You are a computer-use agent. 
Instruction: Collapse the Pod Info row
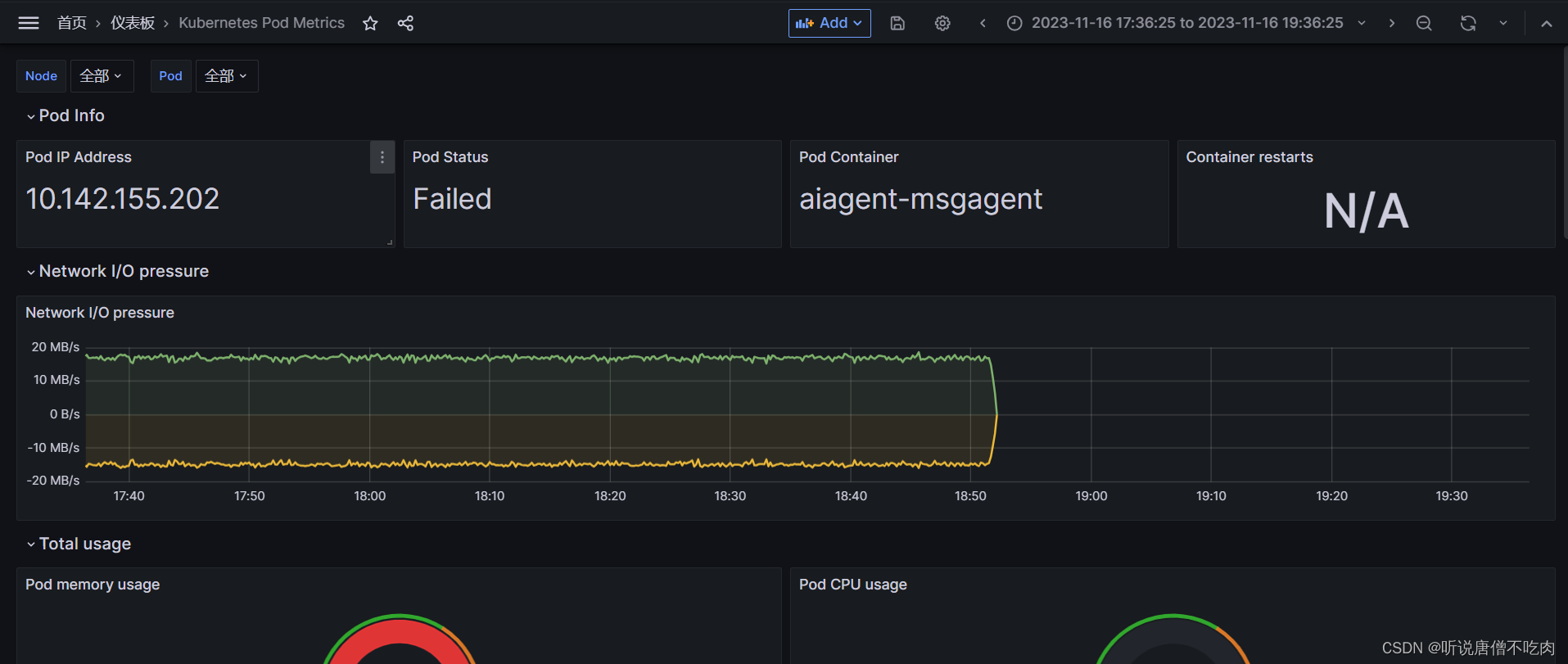coord(66,115)
